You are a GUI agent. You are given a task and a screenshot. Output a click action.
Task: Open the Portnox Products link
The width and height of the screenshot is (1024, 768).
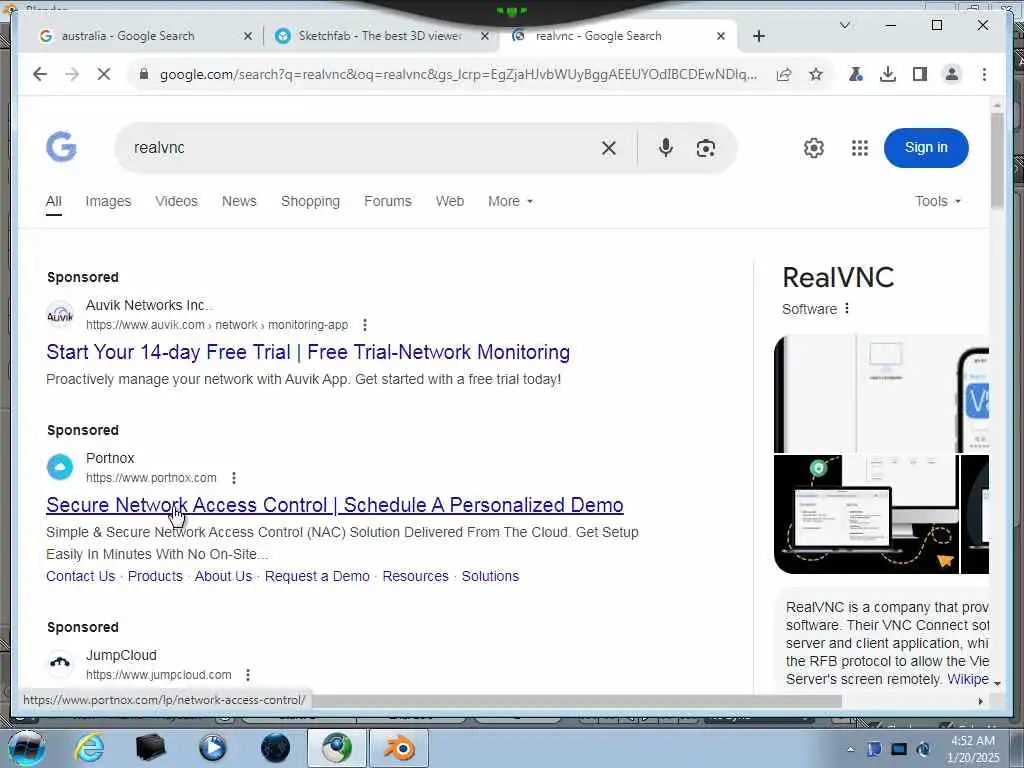click(x=155, y=576)
